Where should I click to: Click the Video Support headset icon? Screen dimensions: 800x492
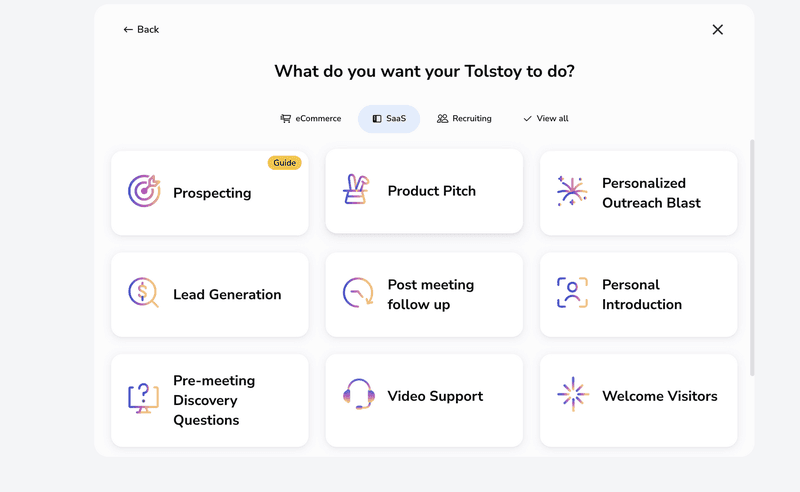pos(358,395)
